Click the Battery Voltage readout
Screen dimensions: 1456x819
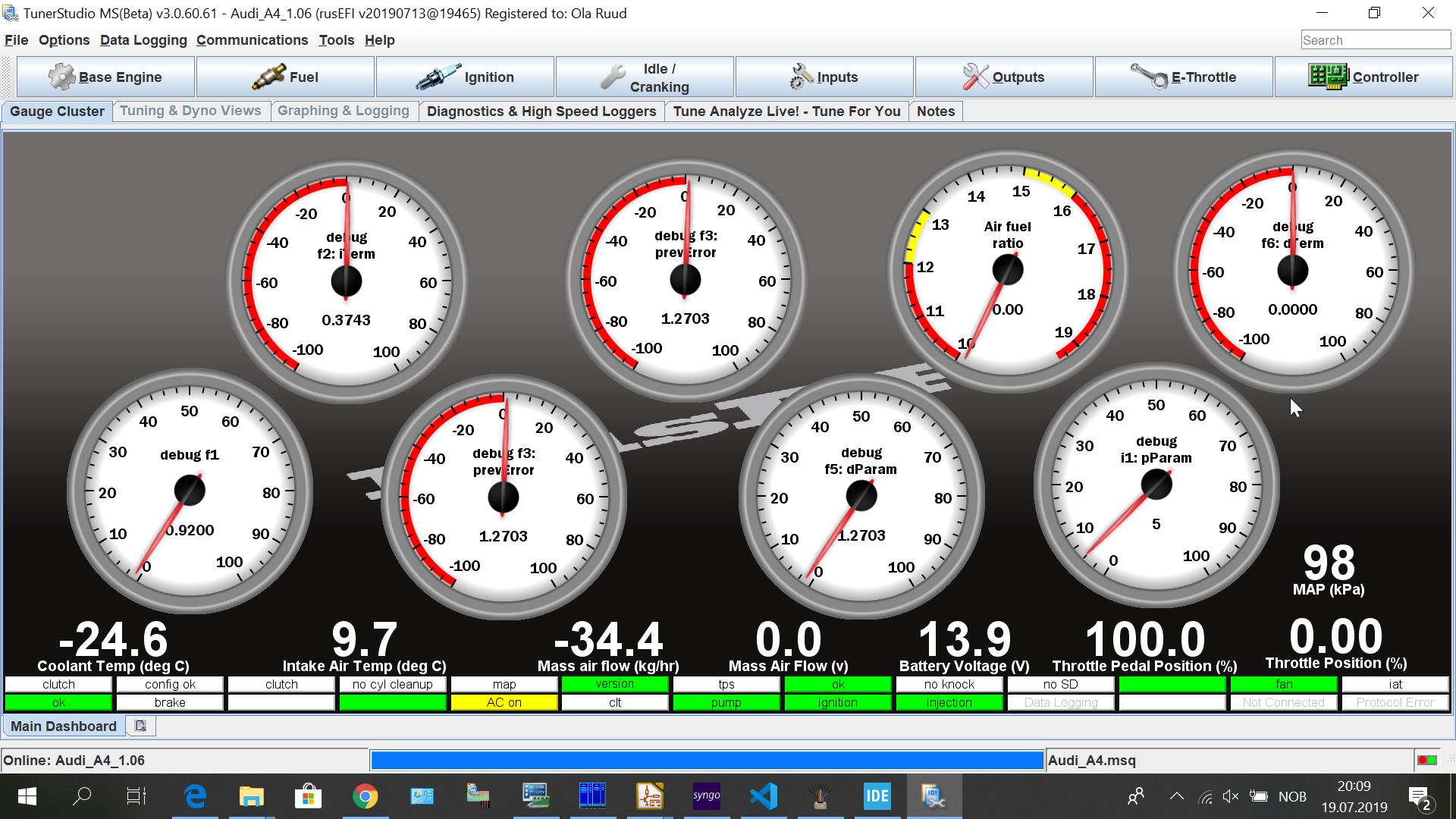tap(965, 646)
